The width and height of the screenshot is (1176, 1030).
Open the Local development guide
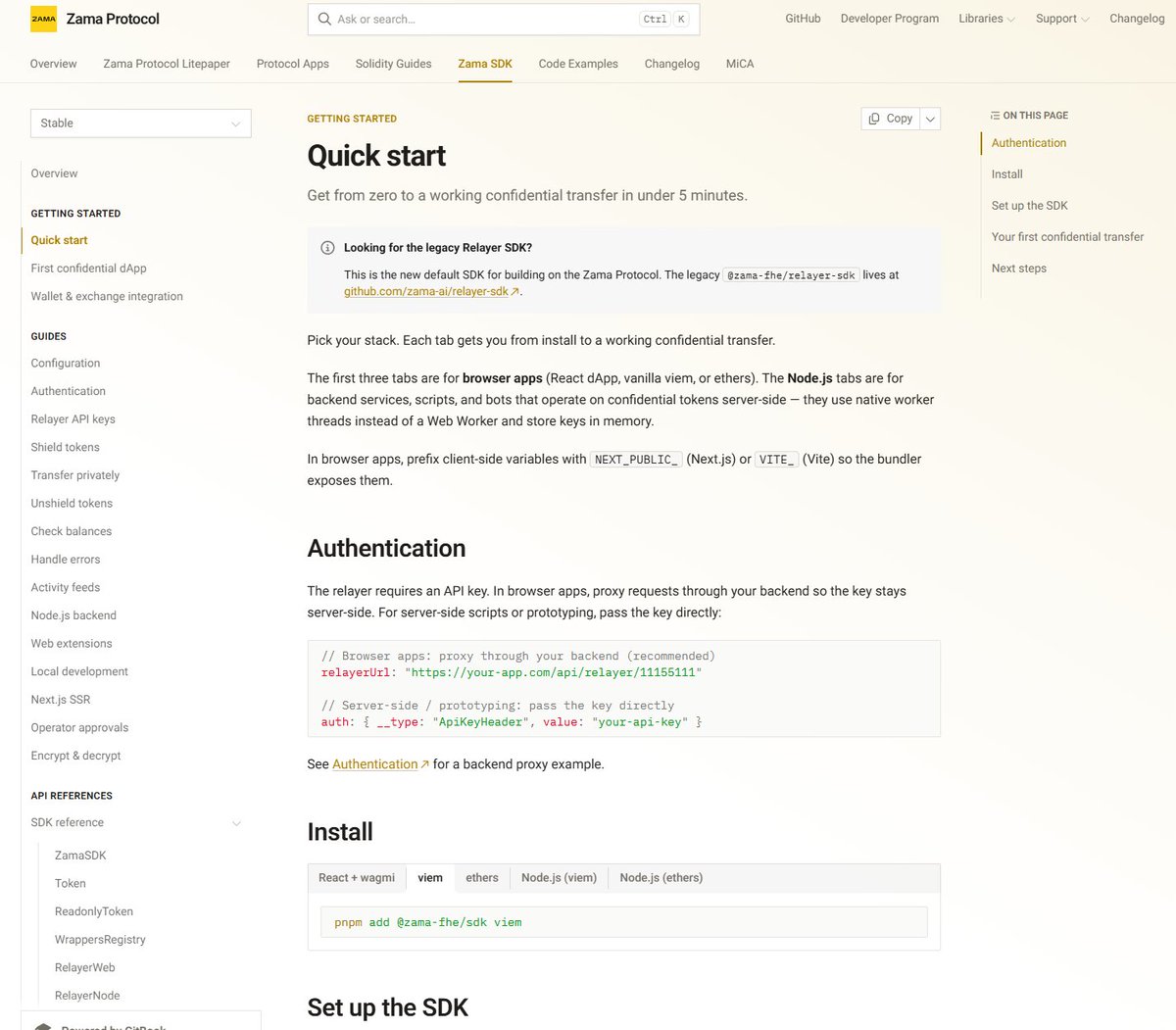coord(79,672)
